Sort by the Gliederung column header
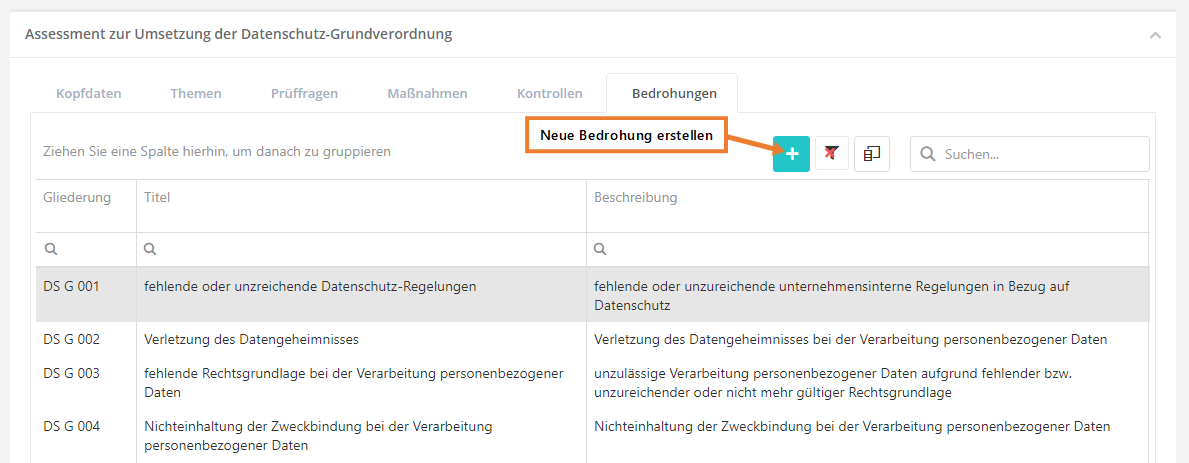 (x=77, y=198)
